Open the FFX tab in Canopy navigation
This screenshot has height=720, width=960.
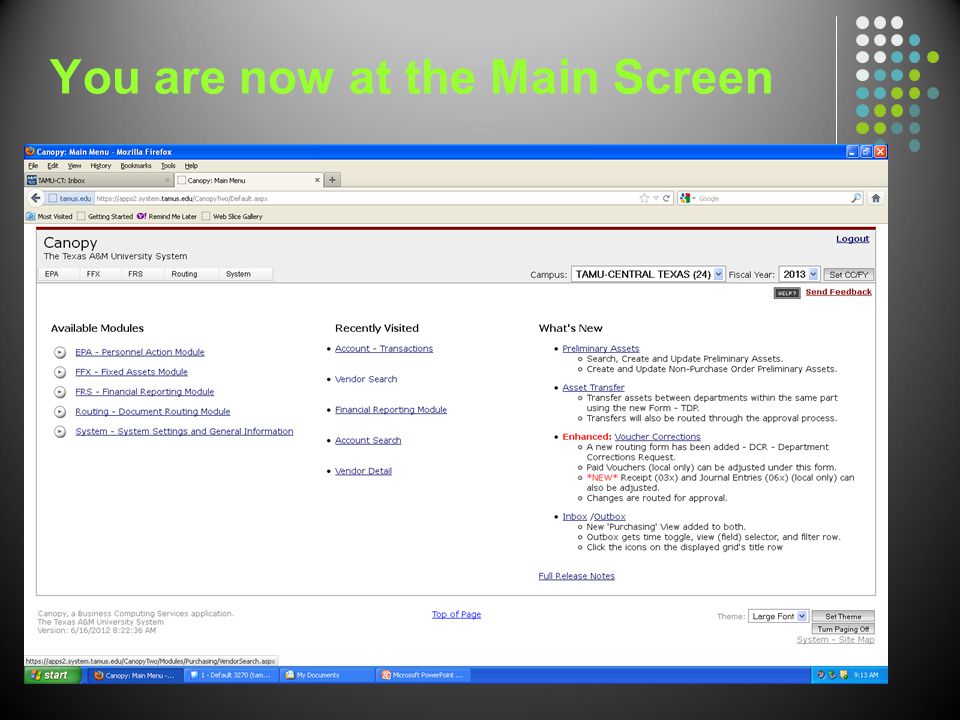point(93,274)
